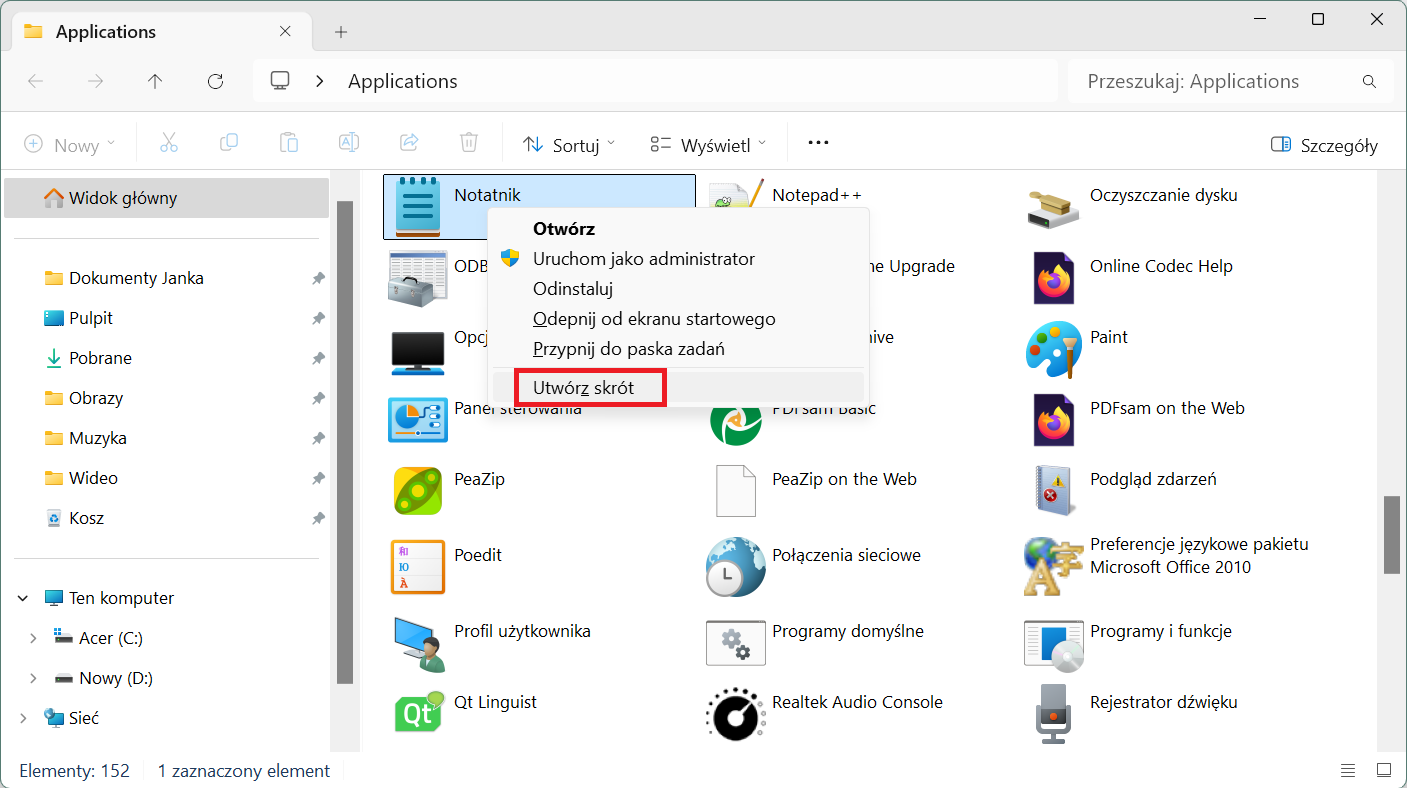Switch to large thumbnails view in status bar
Screen dimensions: 1407x788
pos(1383,770)
